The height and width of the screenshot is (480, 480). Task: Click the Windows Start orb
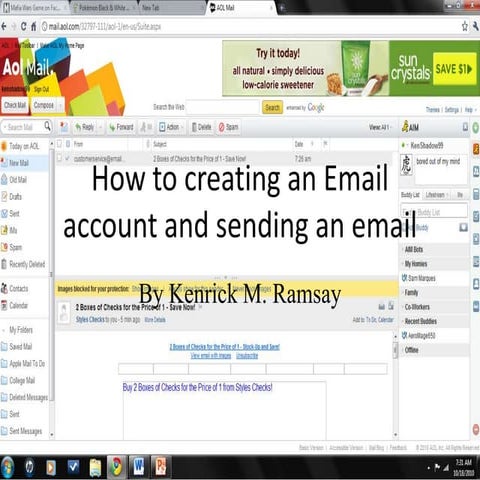(7, 467)
